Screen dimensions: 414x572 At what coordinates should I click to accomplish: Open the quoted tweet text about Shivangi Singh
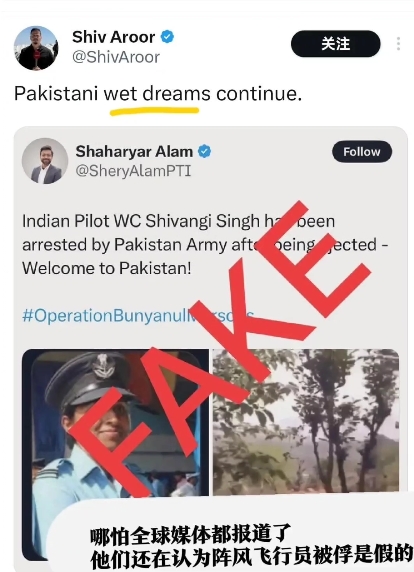click(x=205, y=244)
